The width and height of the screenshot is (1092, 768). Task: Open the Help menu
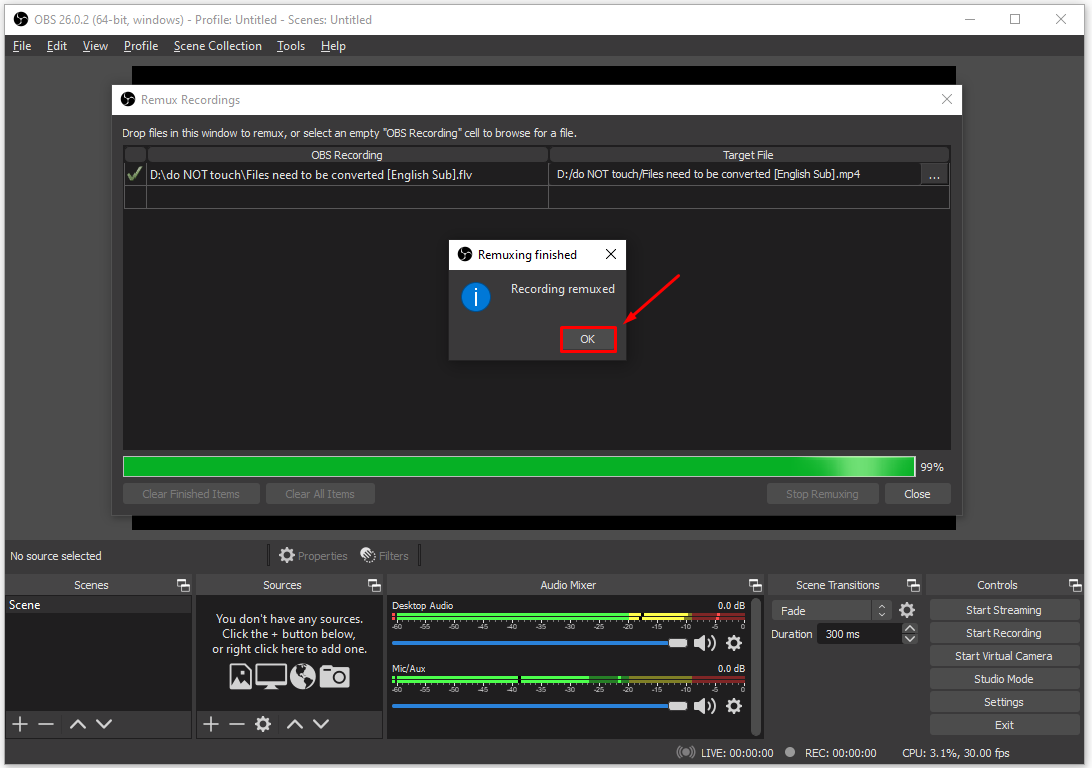(x=333, y=46)
